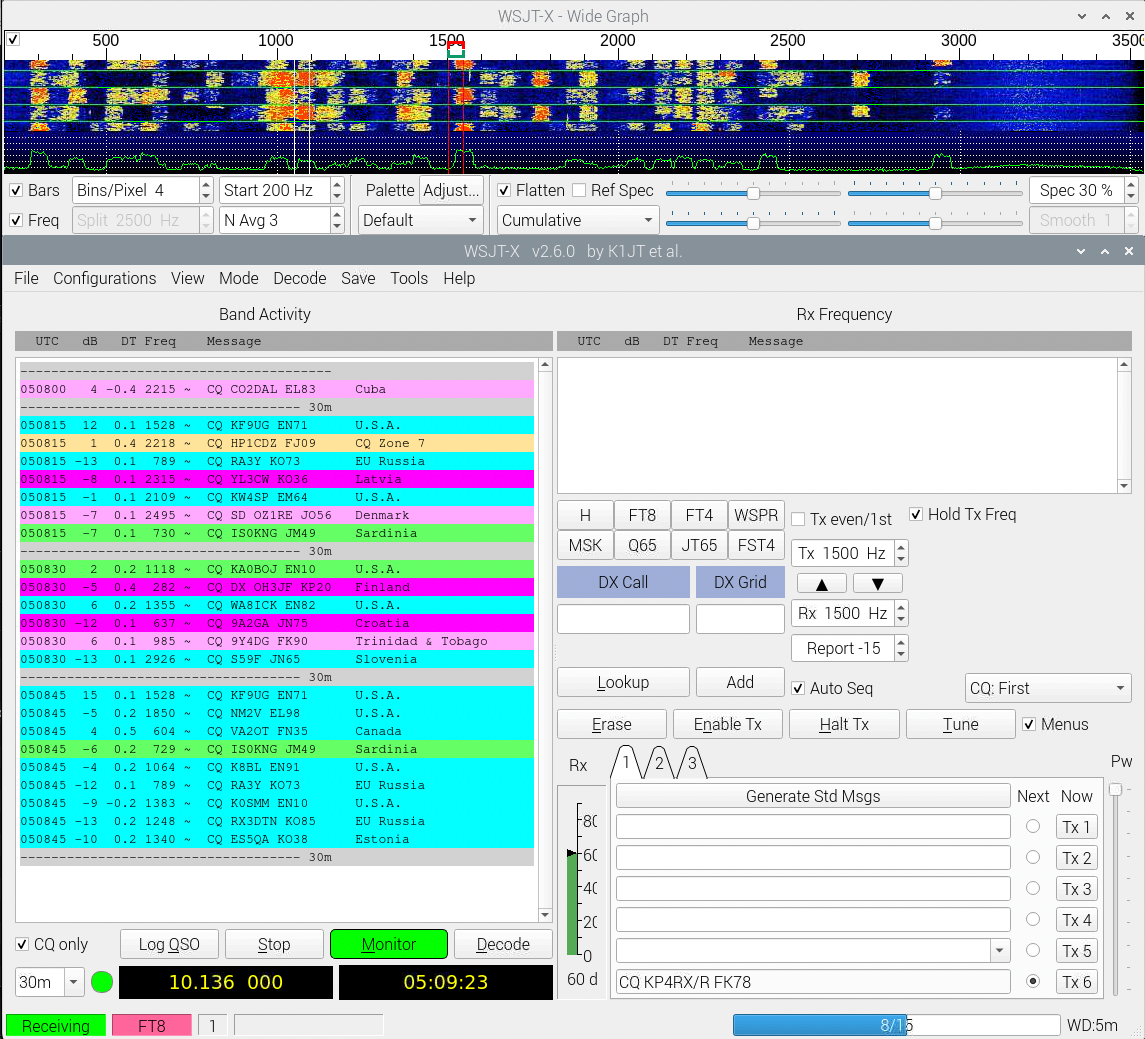The width and height of the screenshot is (1145, 1039).
Task: Select the Next radio button for Tx 5
Action: click(x=1033, y=951)
